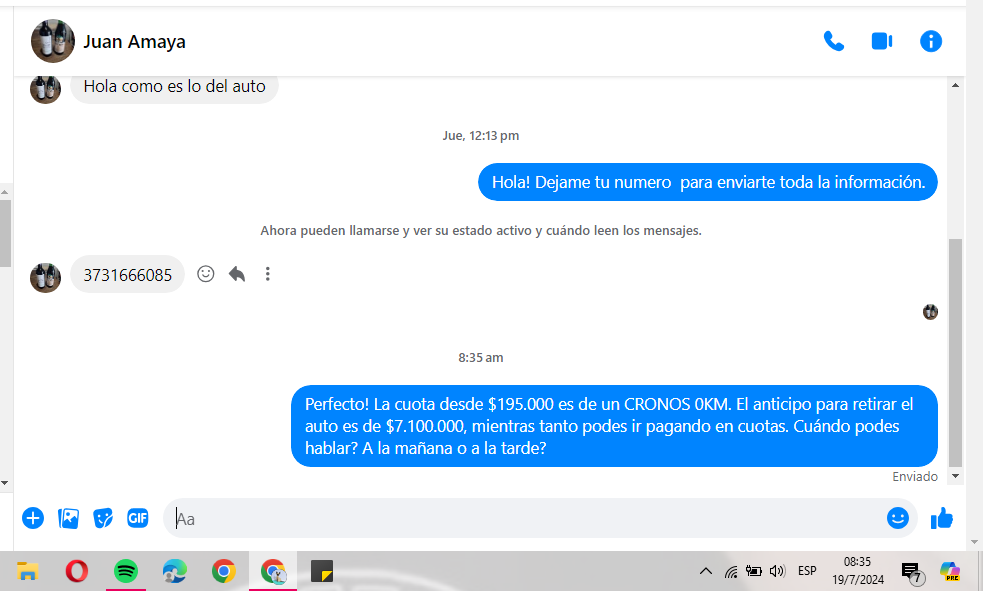Click the chat vertical scrollbar thumb
983x591 pixels.
(955, 353)
